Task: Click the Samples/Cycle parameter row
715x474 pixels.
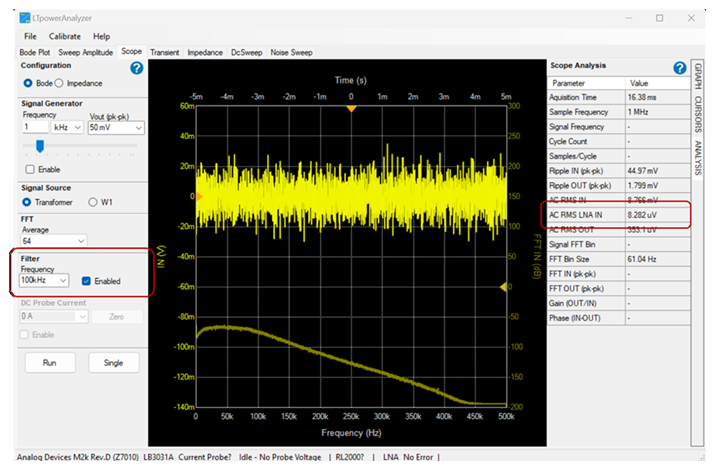Action: click(x=619, y=156)
